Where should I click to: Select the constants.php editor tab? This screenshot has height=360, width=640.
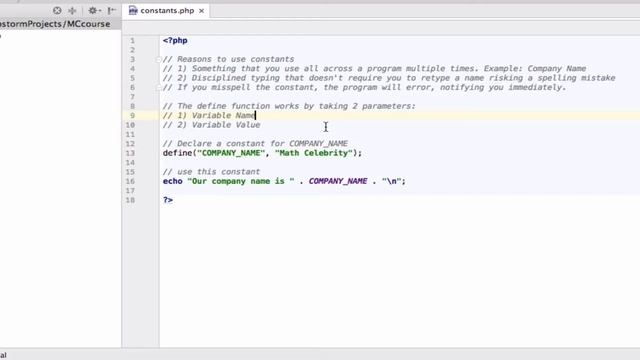click(x=167, y=11)
